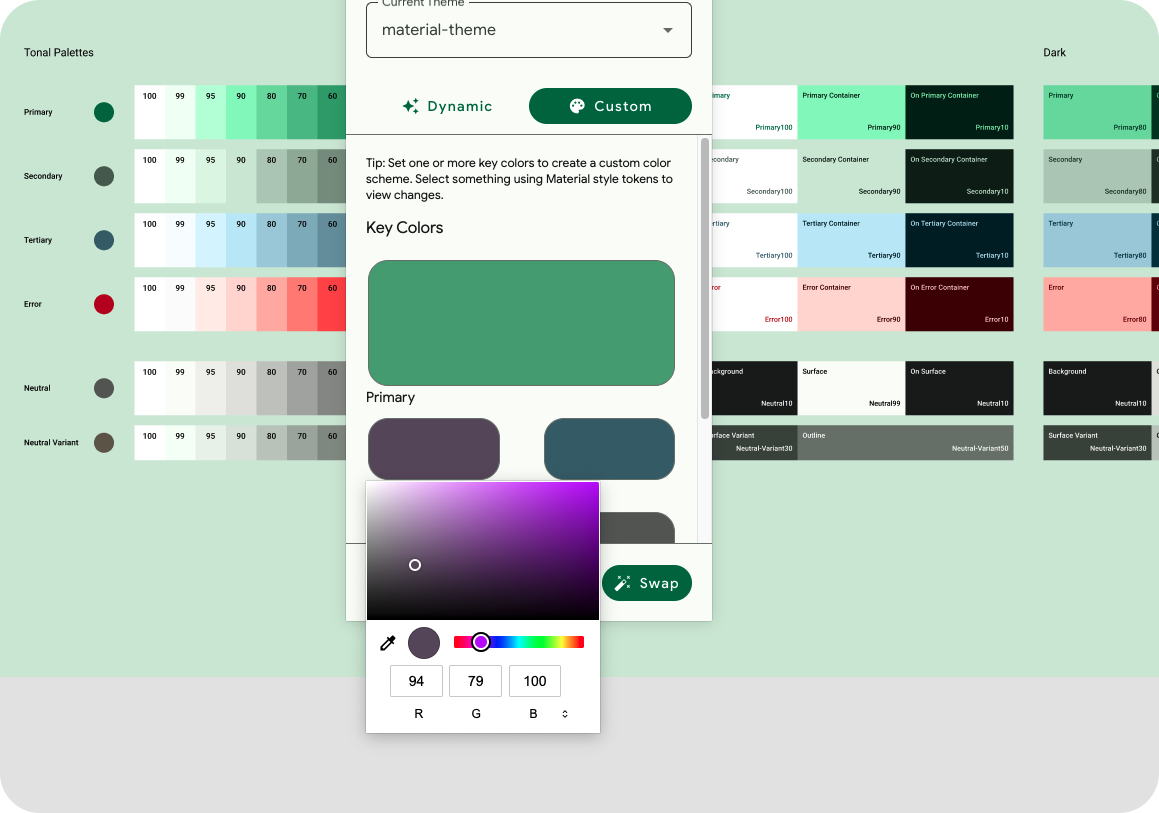Click the magic wand icon on Swap button

tap(623, 583)
